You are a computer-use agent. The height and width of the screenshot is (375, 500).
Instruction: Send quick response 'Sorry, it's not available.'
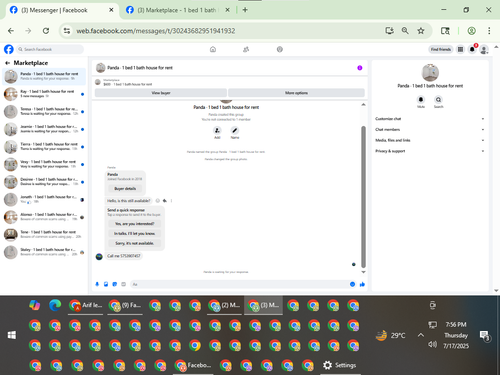[x=134, y=243]
